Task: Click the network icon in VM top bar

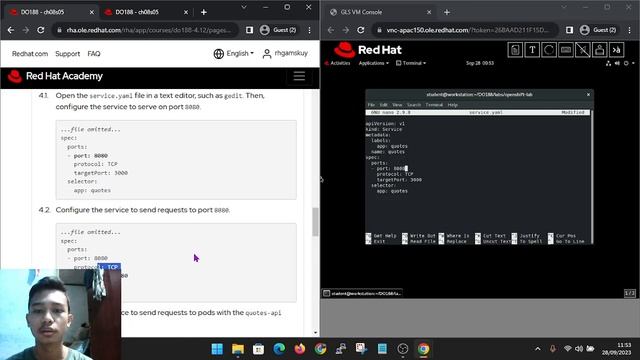Action: coord(609,63)
